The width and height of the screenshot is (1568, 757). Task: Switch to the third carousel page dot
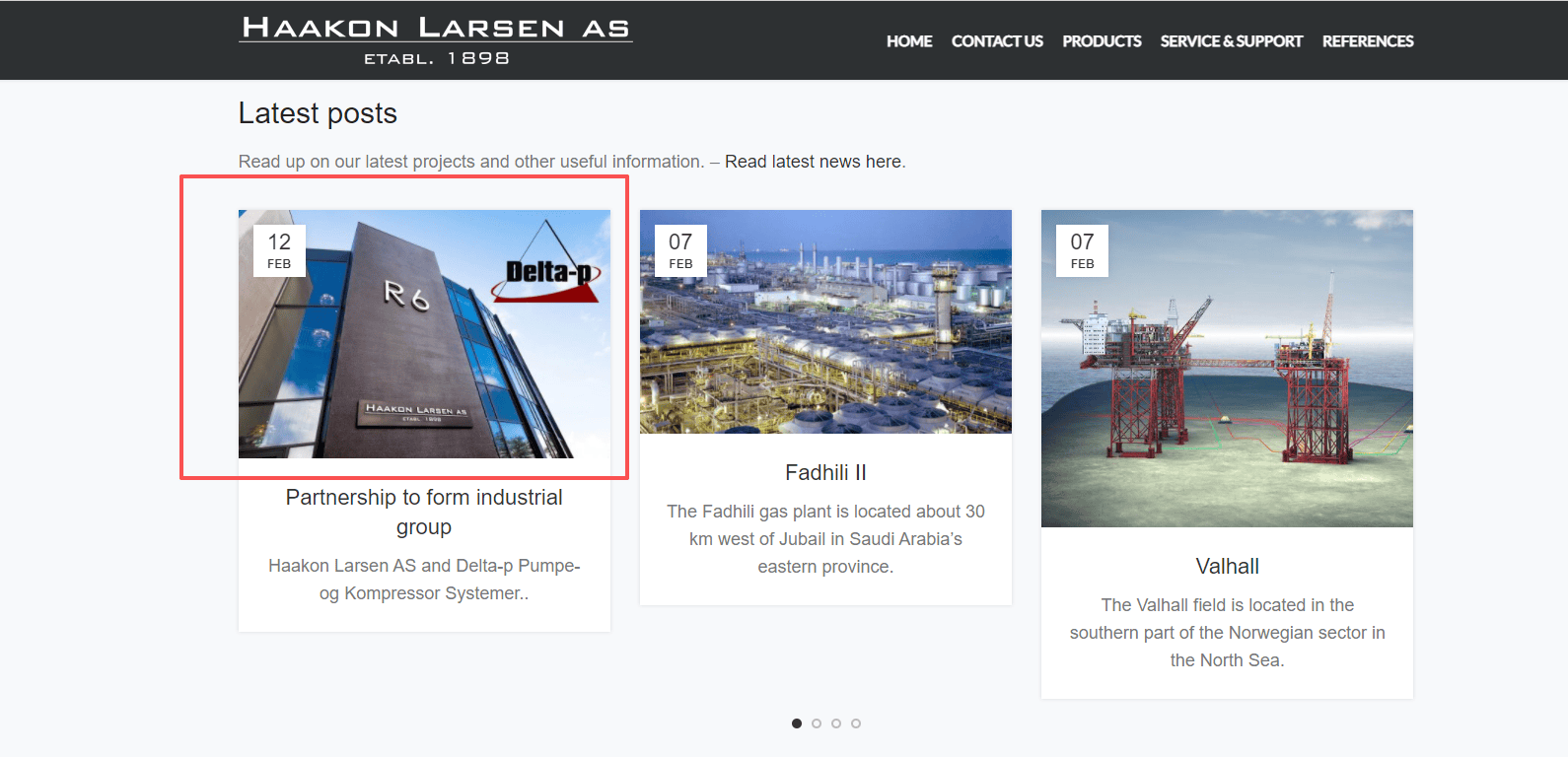836,723
